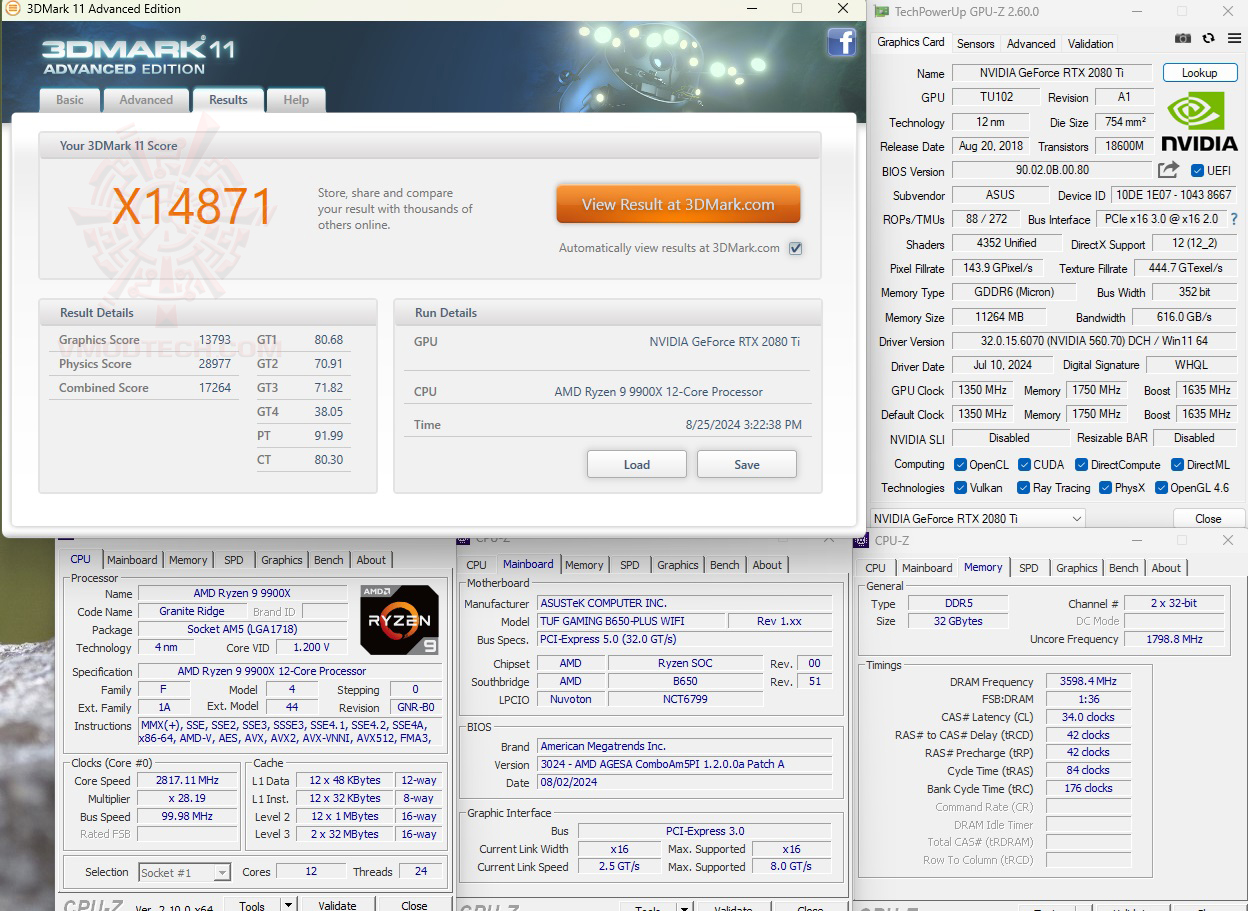Toggle the UEFI checkbox in GPU-Z
This screenshot has width=1248, height=911.
[x=1200, y=170]
